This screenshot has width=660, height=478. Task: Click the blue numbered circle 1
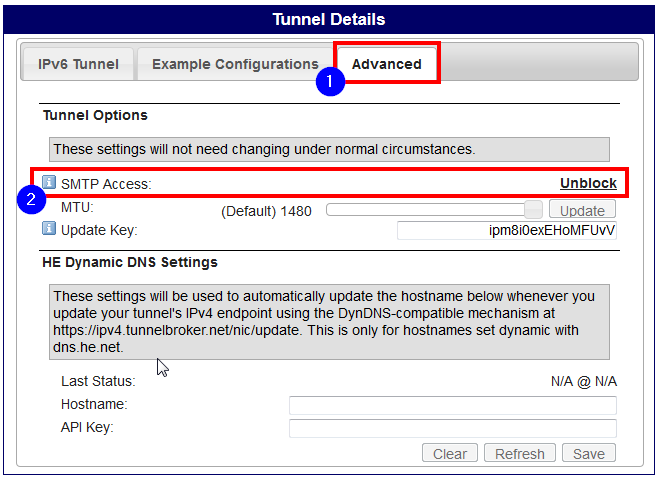tap(330, 83)
